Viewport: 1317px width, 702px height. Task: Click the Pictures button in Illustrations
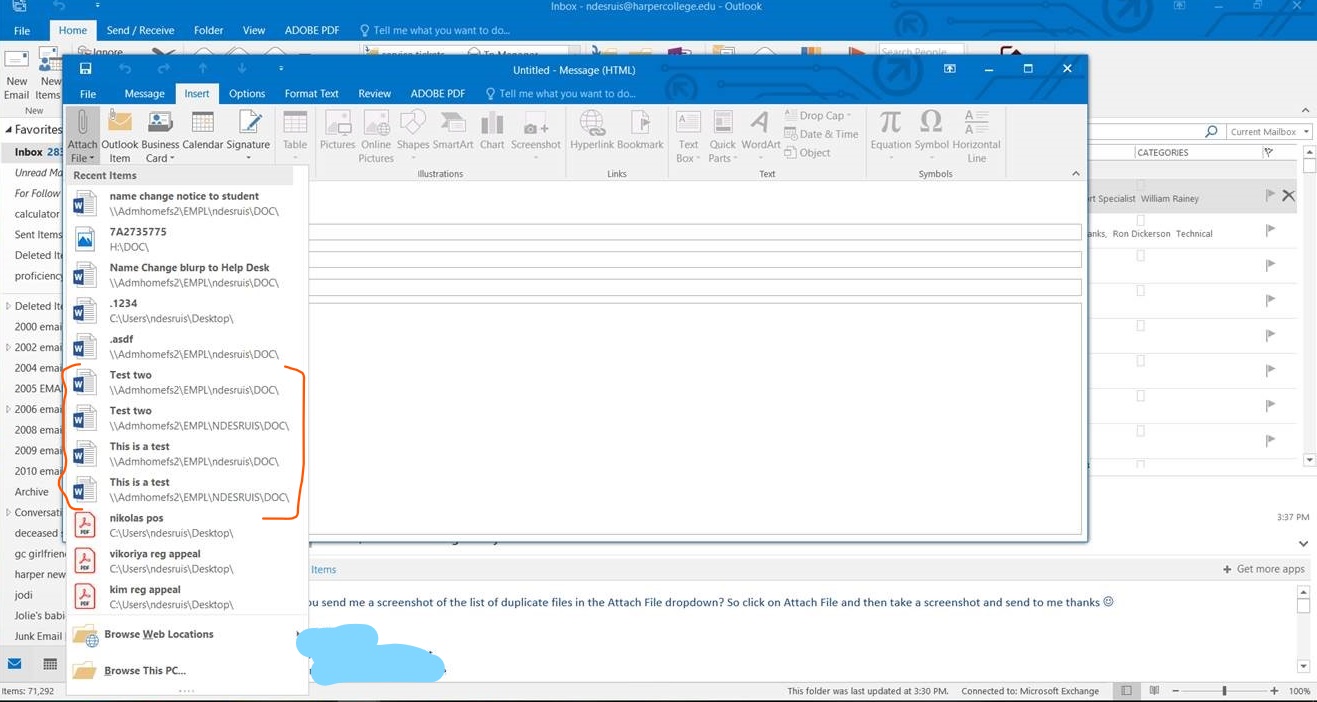tap(337, 132)
